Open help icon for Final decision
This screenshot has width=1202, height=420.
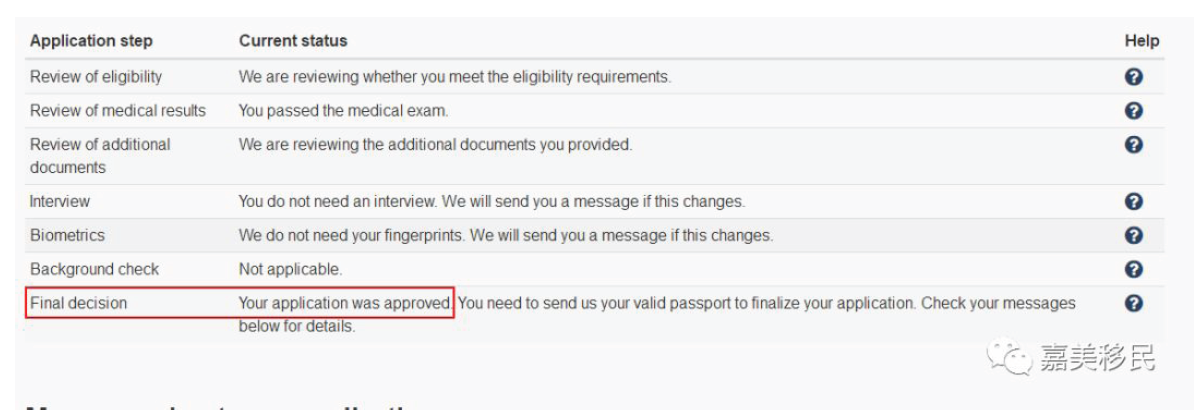[1134, 303]
